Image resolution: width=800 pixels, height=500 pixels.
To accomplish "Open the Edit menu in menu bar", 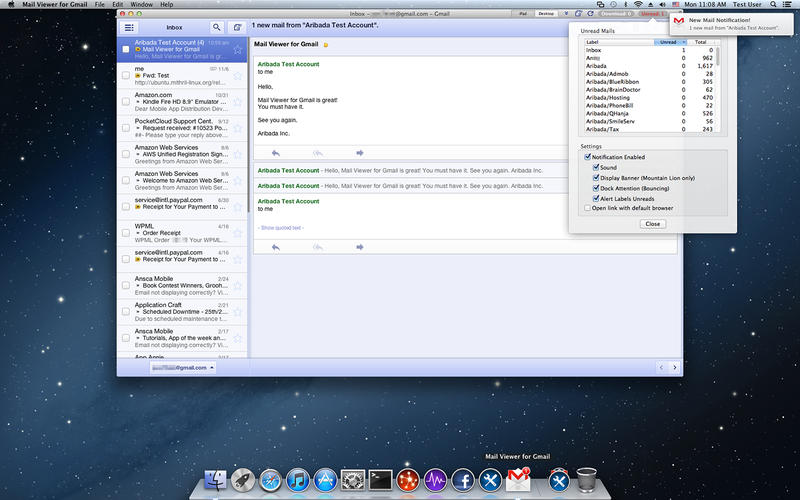I will [117, 5].
